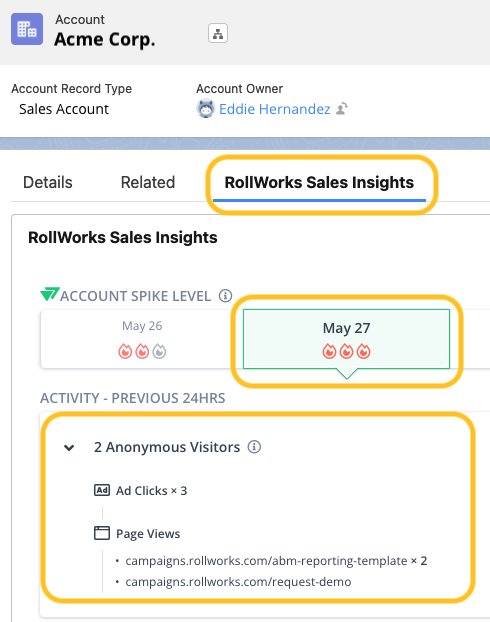Click Eddie Hernandez's avatar icon
Screen dimensions: 490x622
(206, 109)
